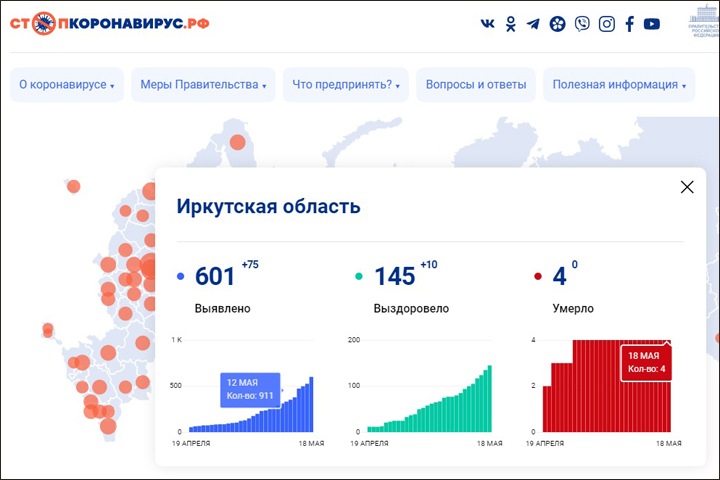
Task: Click the northernmost red marker on map
Action: pyautogui.click(x=237, y=142)
